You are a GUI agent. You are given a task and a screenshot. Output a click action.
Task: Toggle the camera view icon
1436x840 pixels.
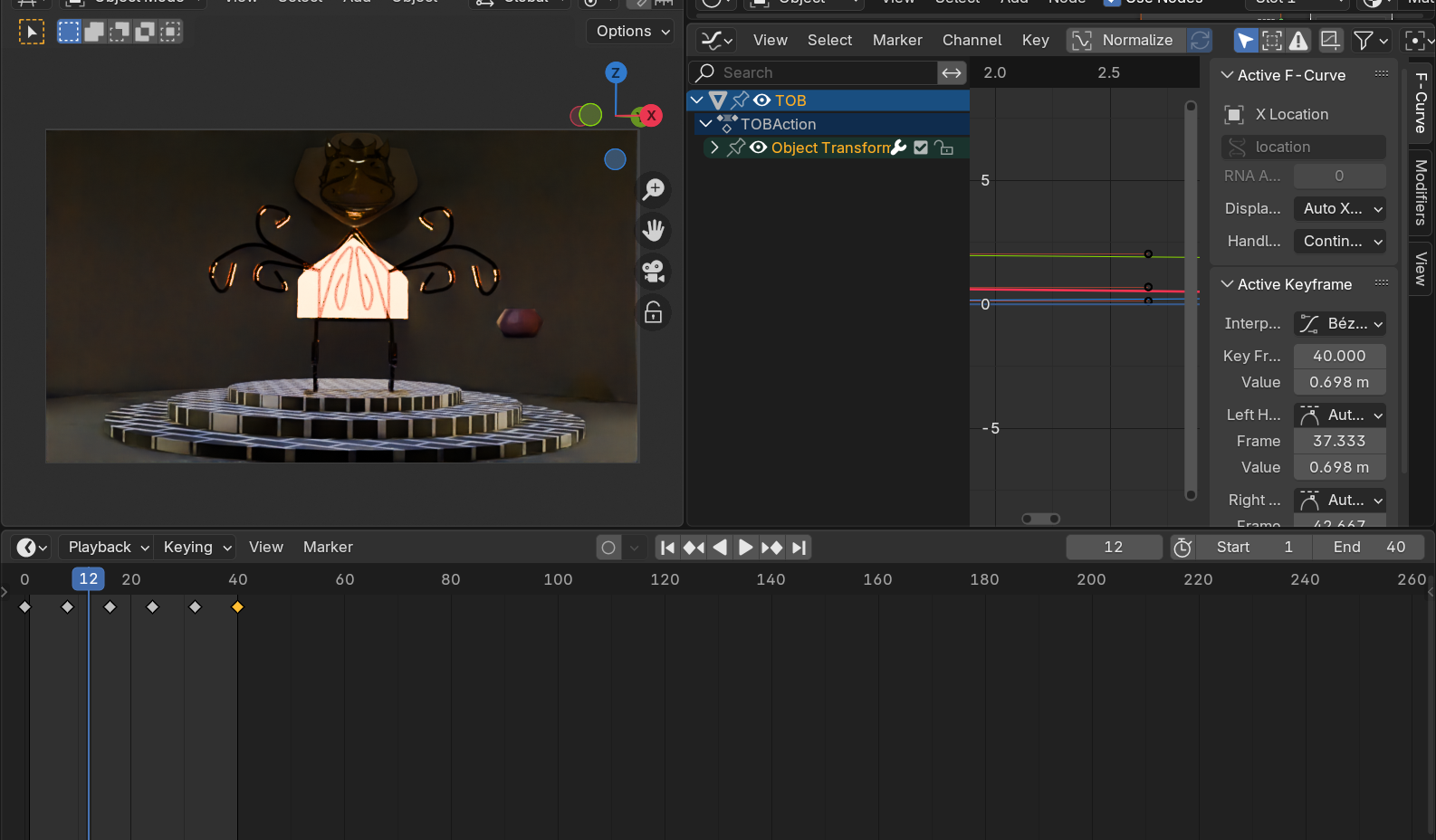[x=653, y=271]
